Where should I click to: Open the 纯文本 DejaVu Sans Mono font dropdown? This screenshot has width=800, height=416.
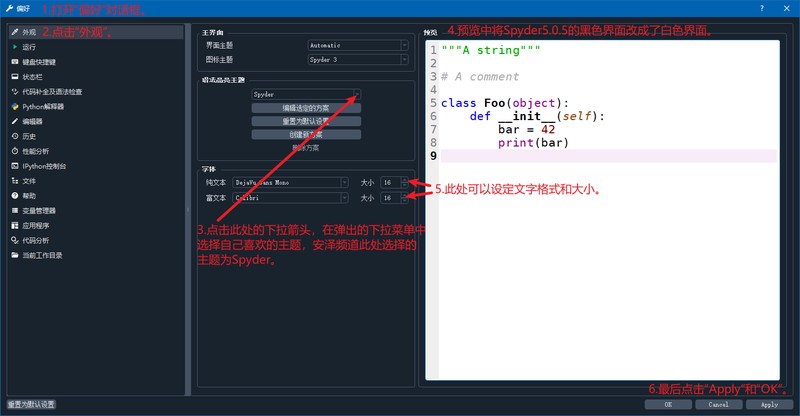290,182
